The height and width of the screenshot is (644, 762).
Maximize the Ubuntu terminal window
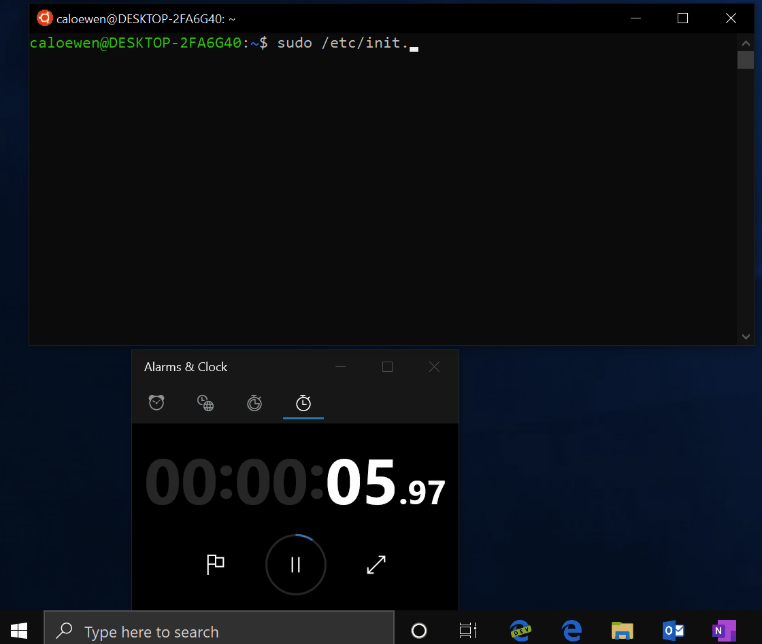tap(683, 18)
